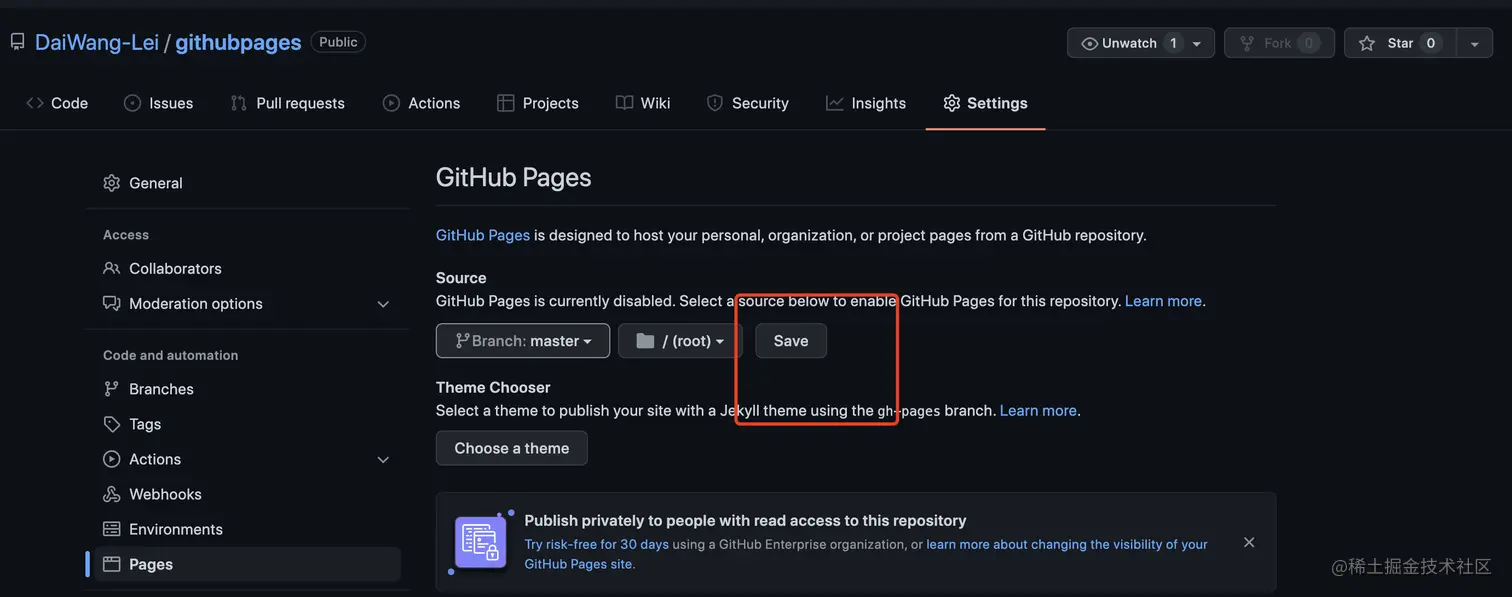The height and width of the screenshot is (597, 1512).
Task: Click the fork icon on Fork button
Action: point(1247,43)
